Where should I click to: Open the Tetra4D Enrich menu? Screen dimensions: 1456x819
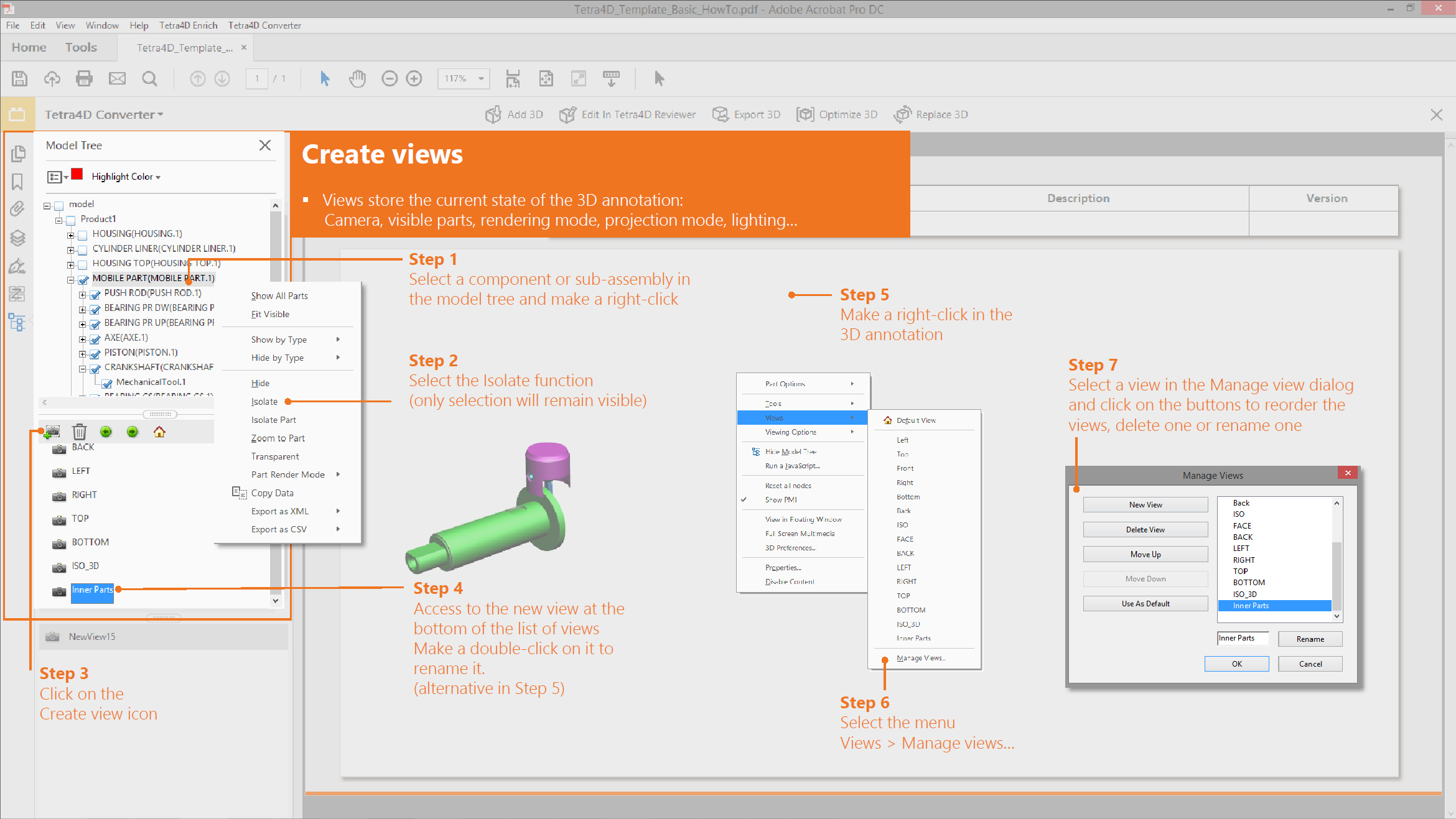pos(189,25)
